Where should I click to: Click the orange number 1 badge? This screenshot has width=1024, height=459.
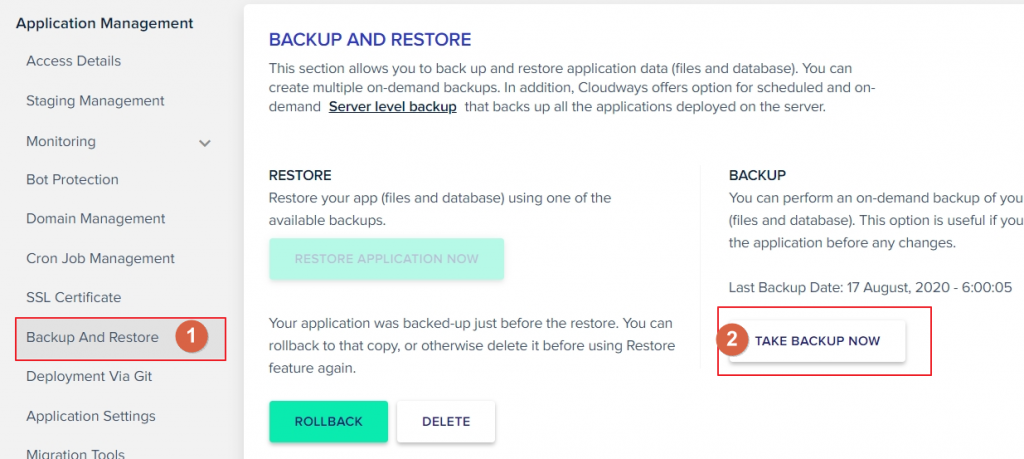191,336
